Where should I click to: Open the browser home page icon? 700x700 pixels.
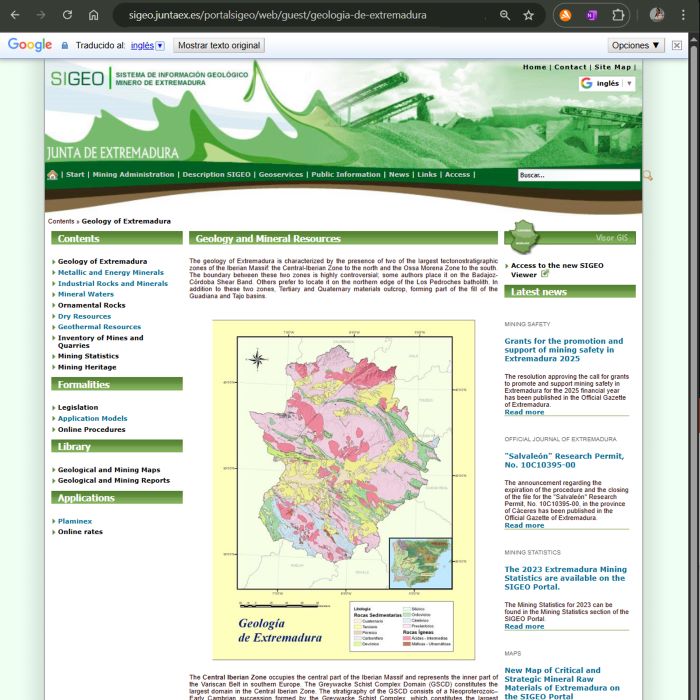pos(93,15)
